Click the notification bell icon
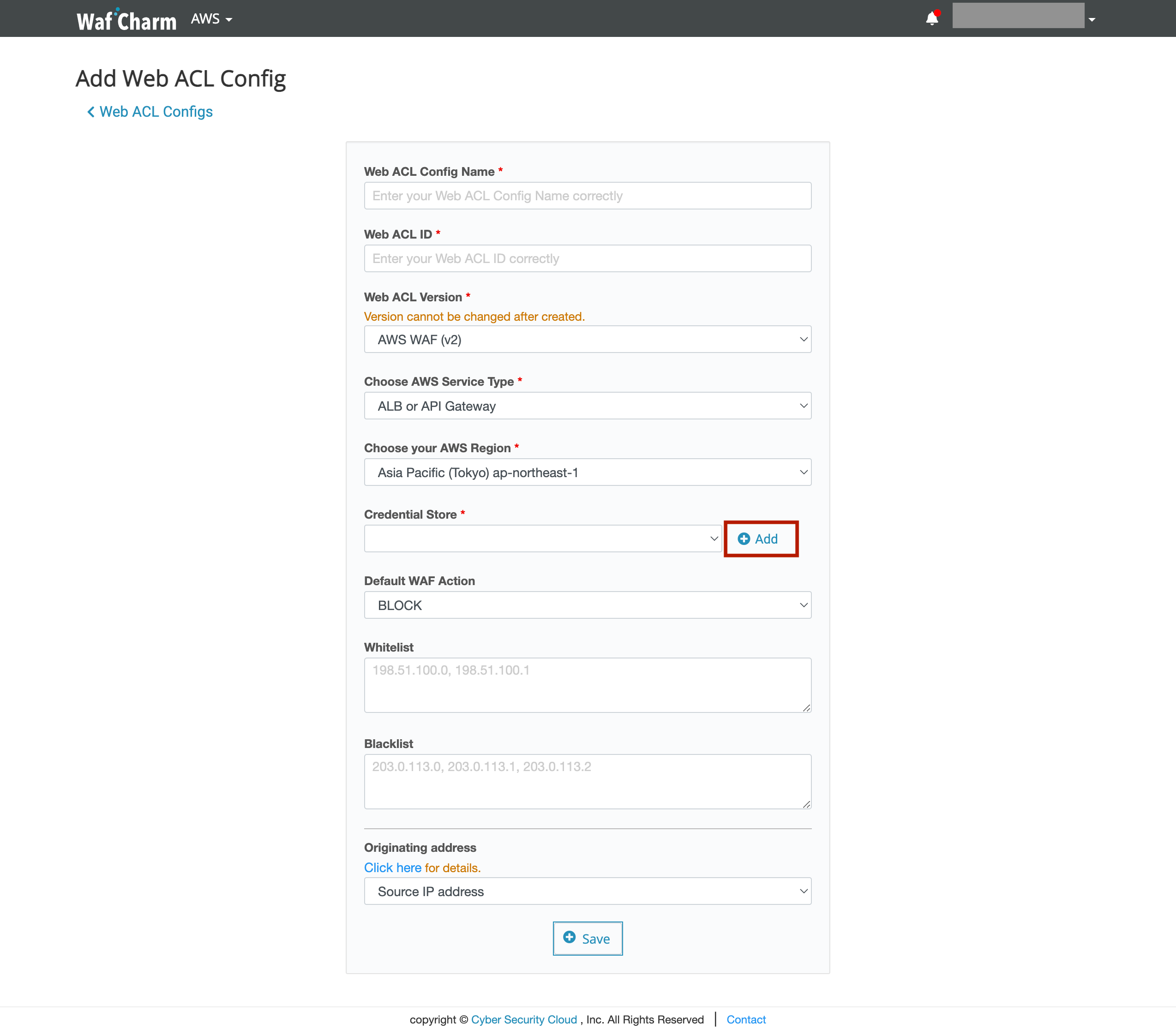The width and height of the screenshot is (1176, 1029). (931, 19)
